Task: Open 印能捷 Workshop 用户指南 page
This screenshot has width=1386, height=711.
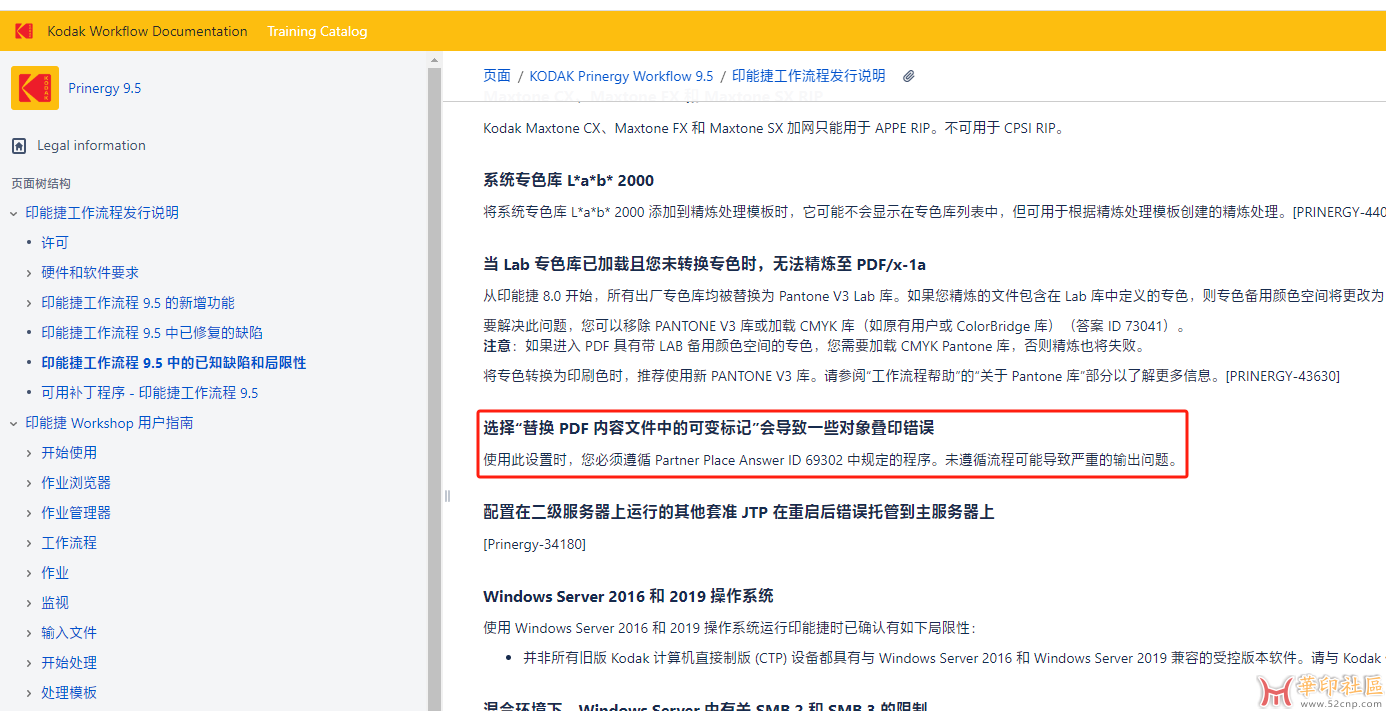Action: pyautogui.click(x=109, y=423)
